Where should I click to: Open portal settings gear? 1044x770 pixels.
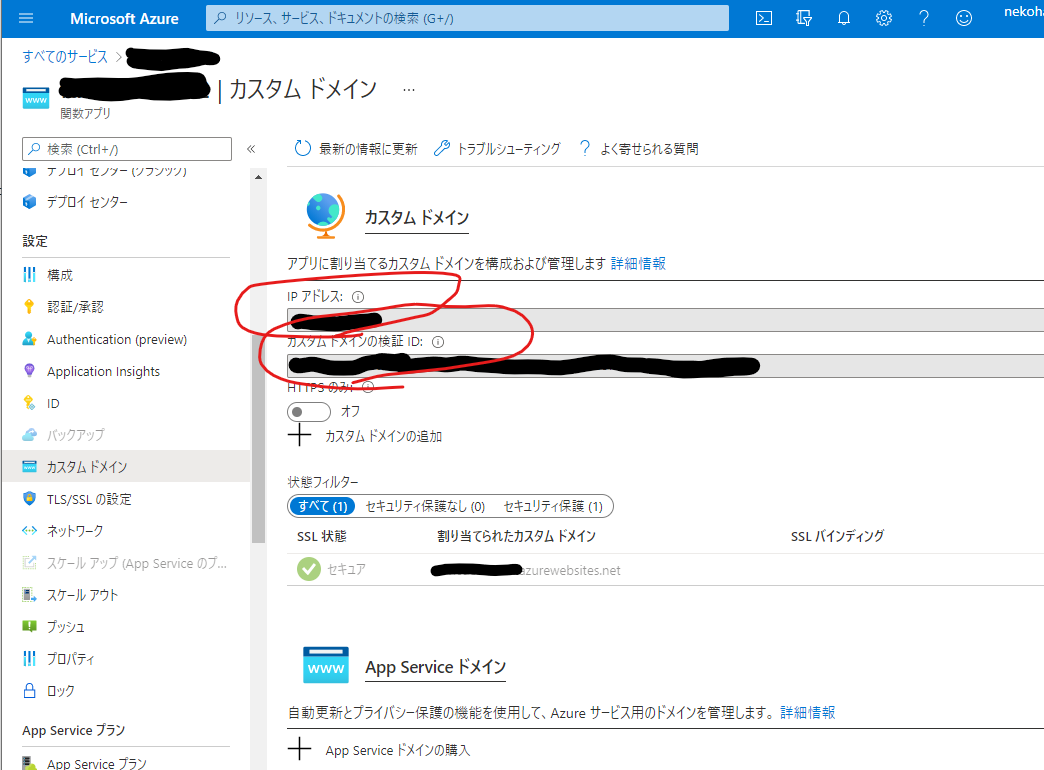click(x=884, y=18)
